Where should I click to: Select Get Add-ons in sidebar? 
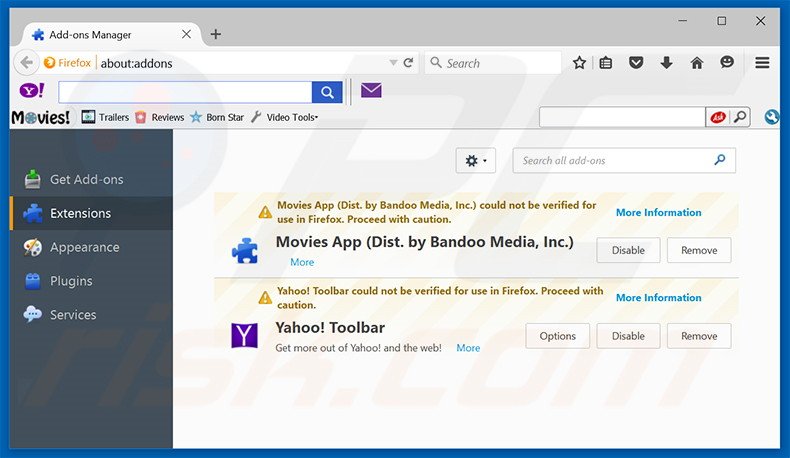(91, 179)
